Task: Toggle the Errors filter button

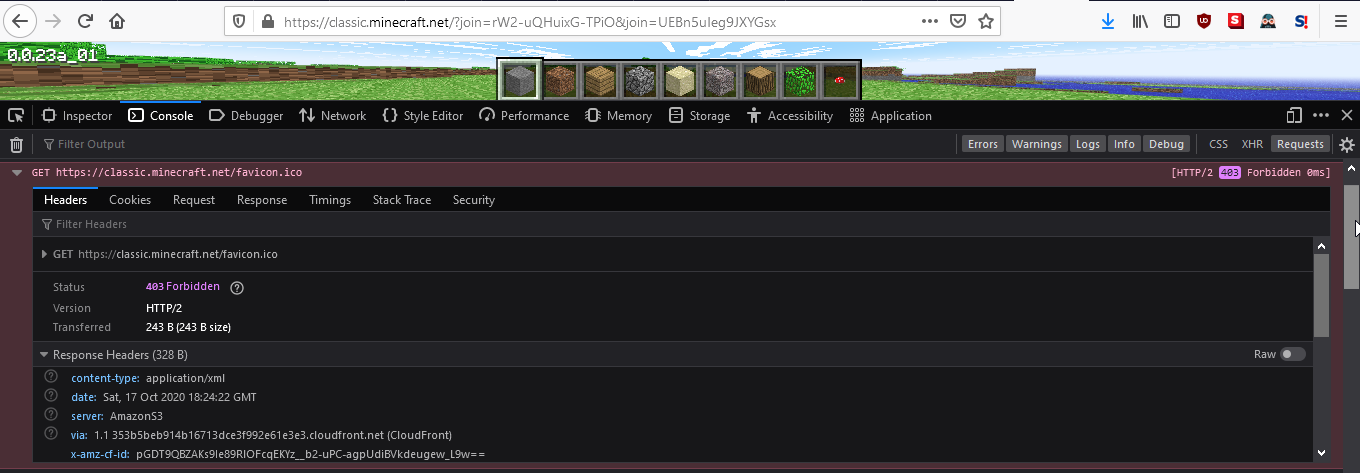Action: pyautogui.click(x=983, y=144)
